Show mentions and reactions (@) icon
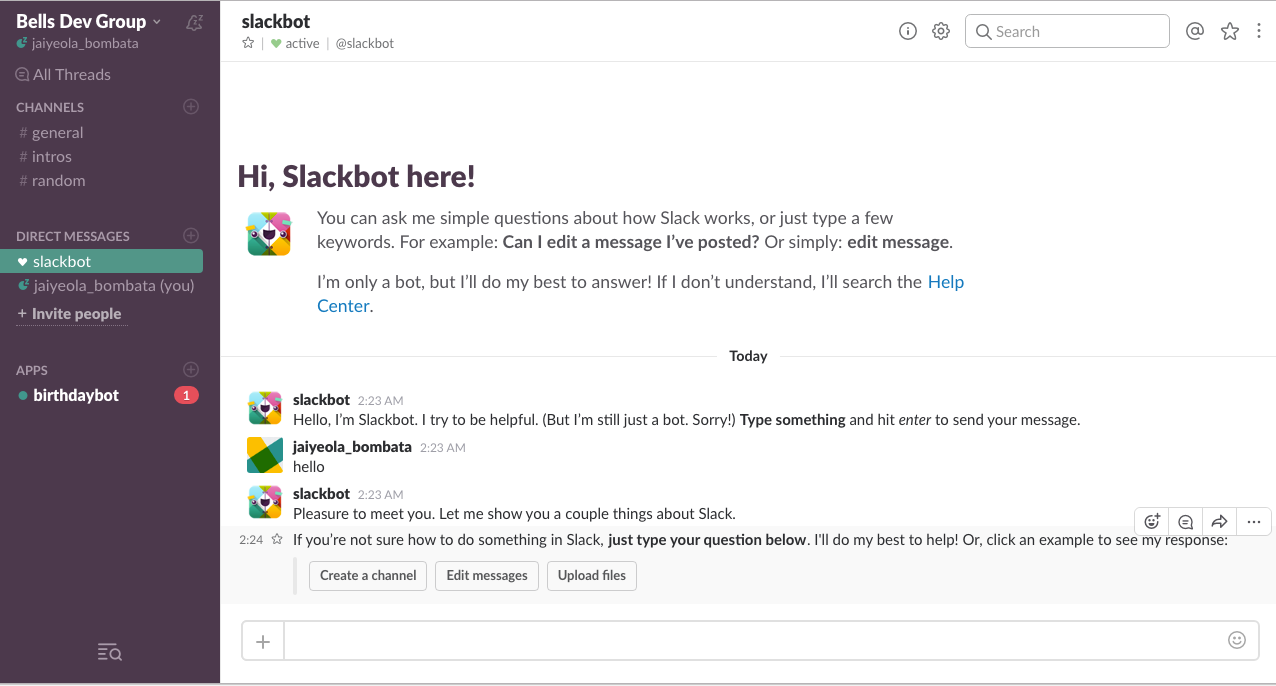This screenshot has width=1276, height=686. pyautogui.click(x=1194, y=31)
